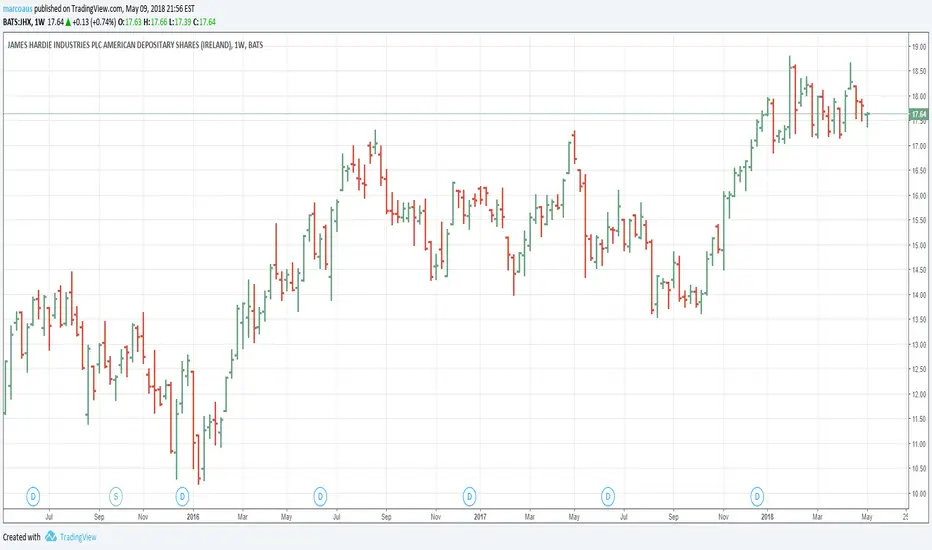This screenshot has height=550, width=932.
Task: Open the marcoaus author profile link
Action: [x=17, y=9]
